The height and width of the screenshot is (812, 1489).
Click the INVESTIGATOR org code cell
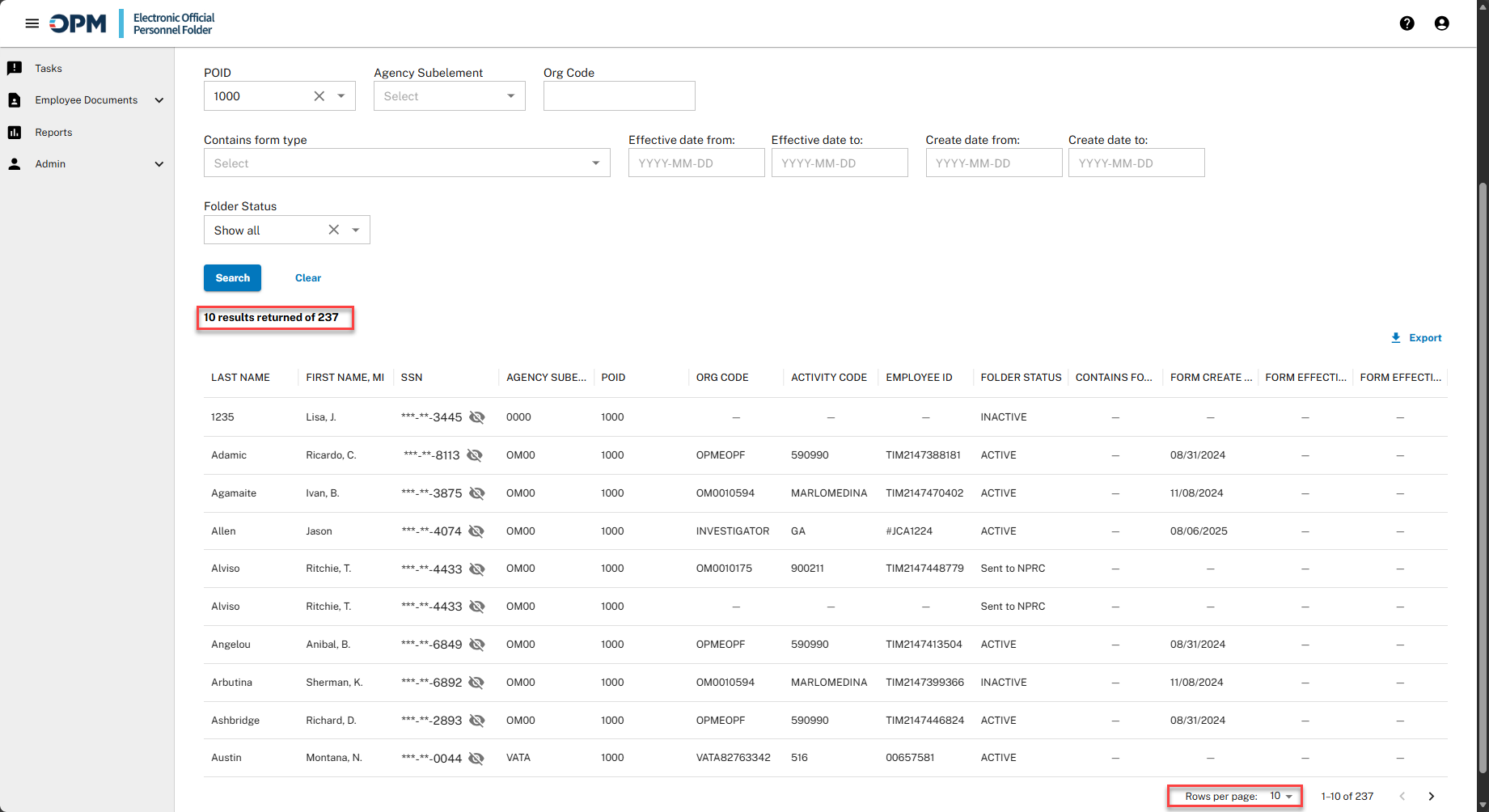pos(733,531)
